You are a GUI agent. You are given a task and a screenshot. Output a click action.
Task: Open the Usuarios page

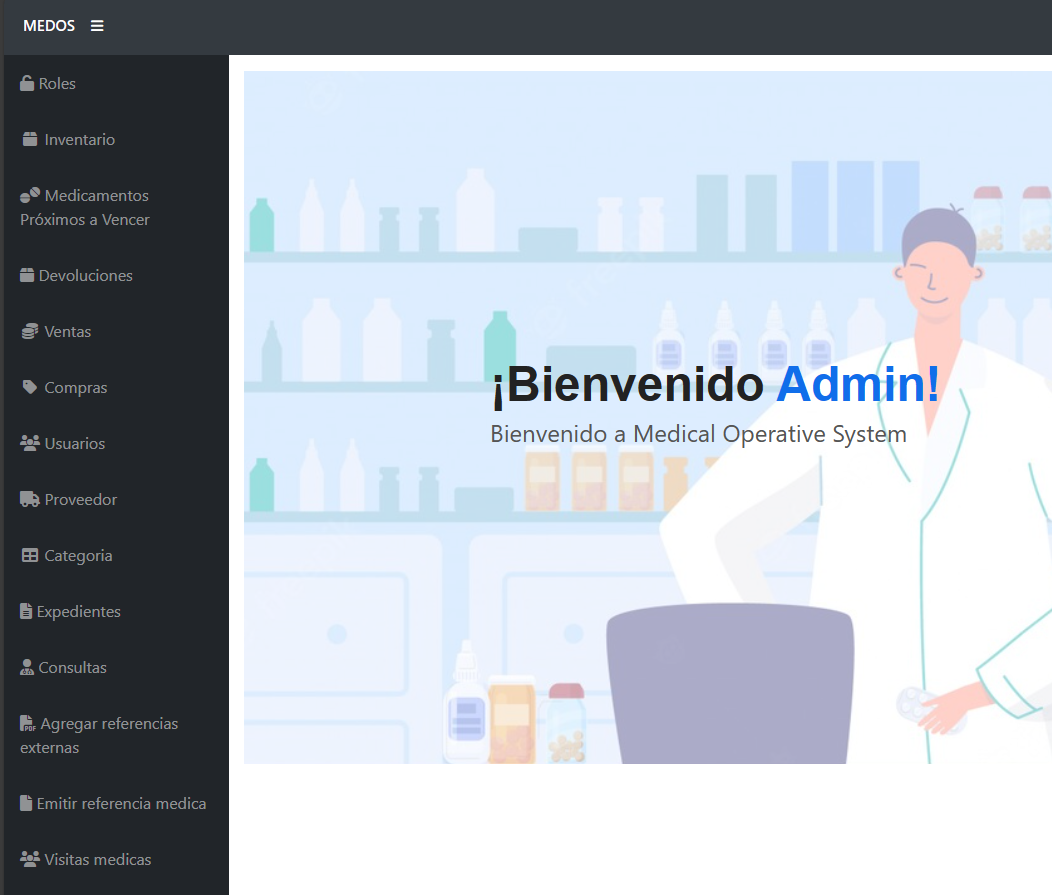click(74, 443)
